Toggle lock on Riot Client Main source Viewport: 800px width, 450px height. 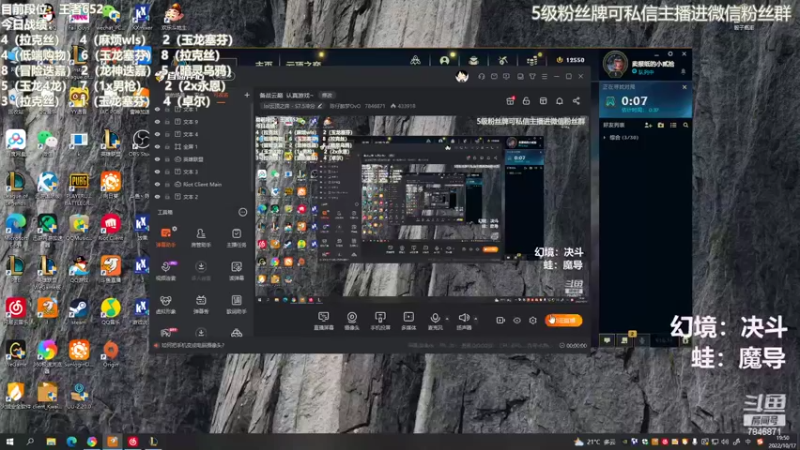point(167,184)
